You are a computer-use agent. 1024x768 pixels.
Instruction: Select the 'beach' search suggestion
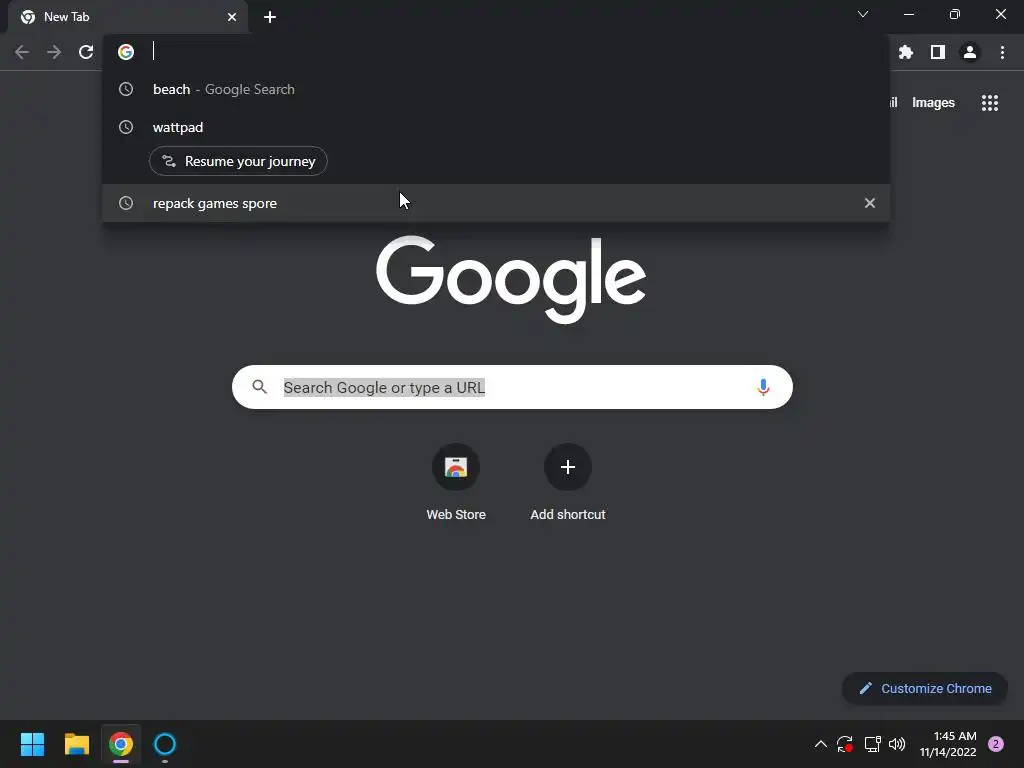tap(496, 89)
